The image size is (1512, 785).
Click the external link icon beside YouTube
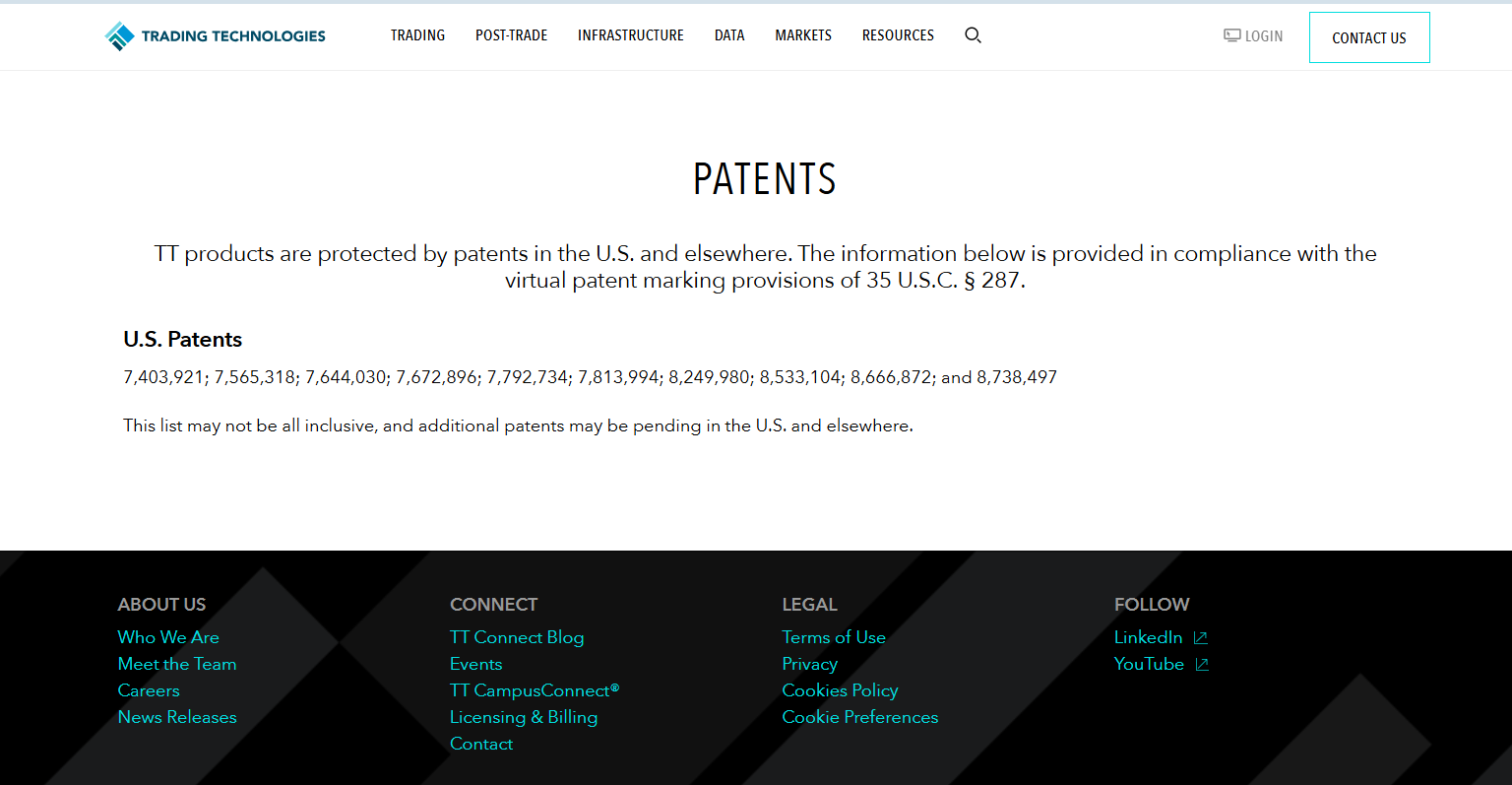[x=1202, y=665]
